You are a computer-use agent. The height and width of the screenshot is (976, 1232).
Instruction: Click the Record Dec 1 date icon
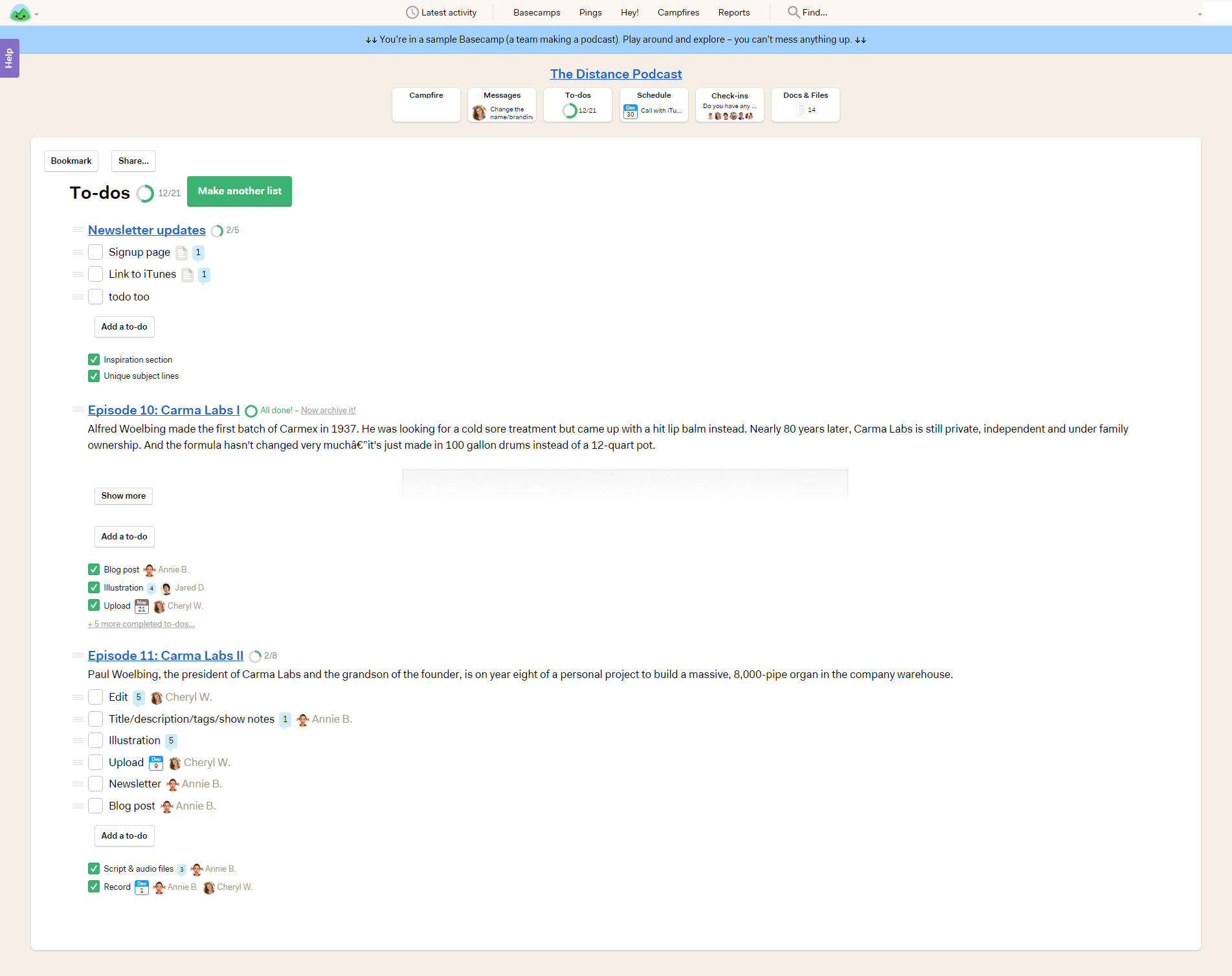[x=142, y=887]
